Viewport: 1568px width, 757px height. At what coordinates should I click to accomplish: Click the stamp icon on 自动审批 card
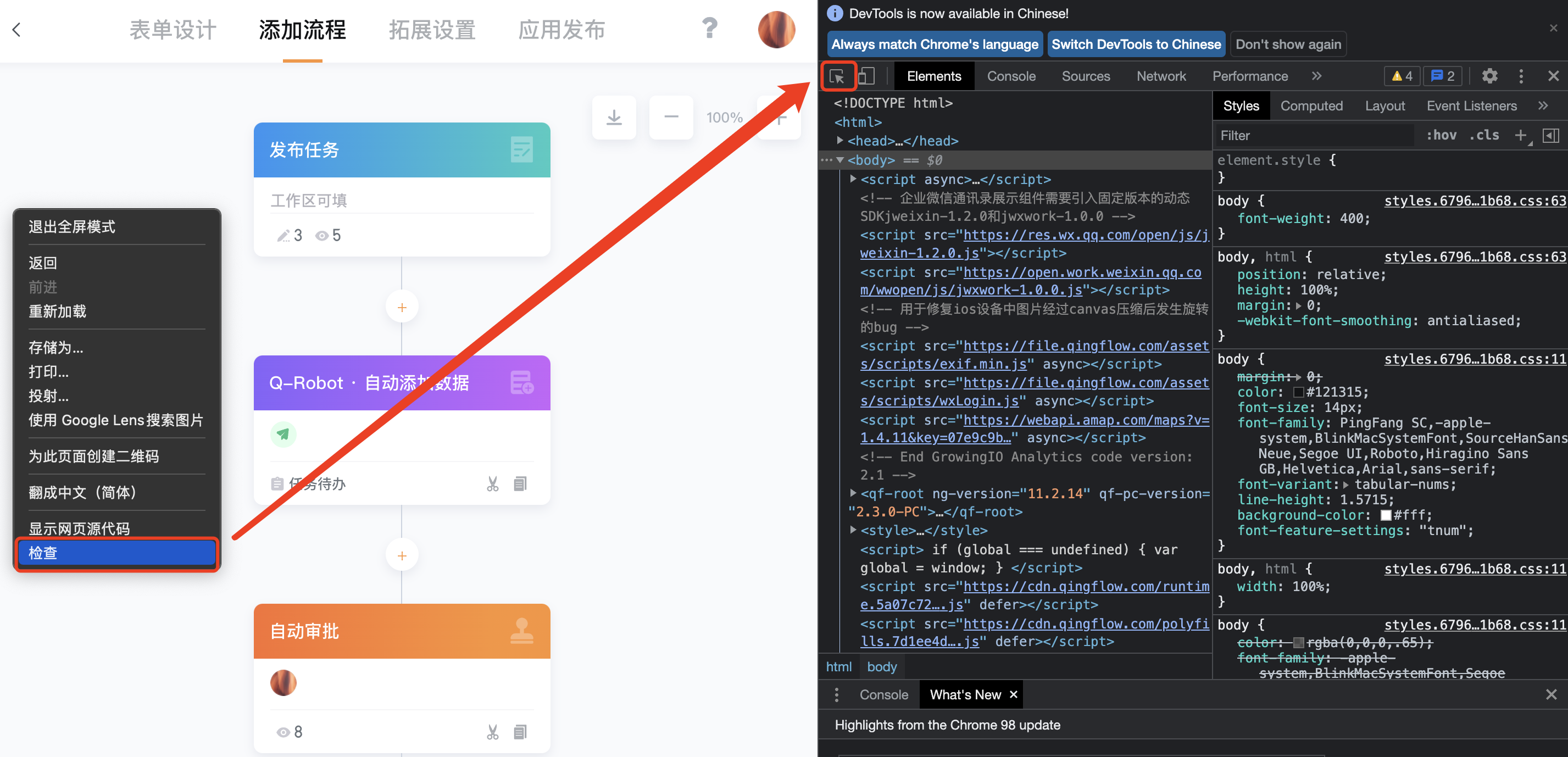[521, 631]
